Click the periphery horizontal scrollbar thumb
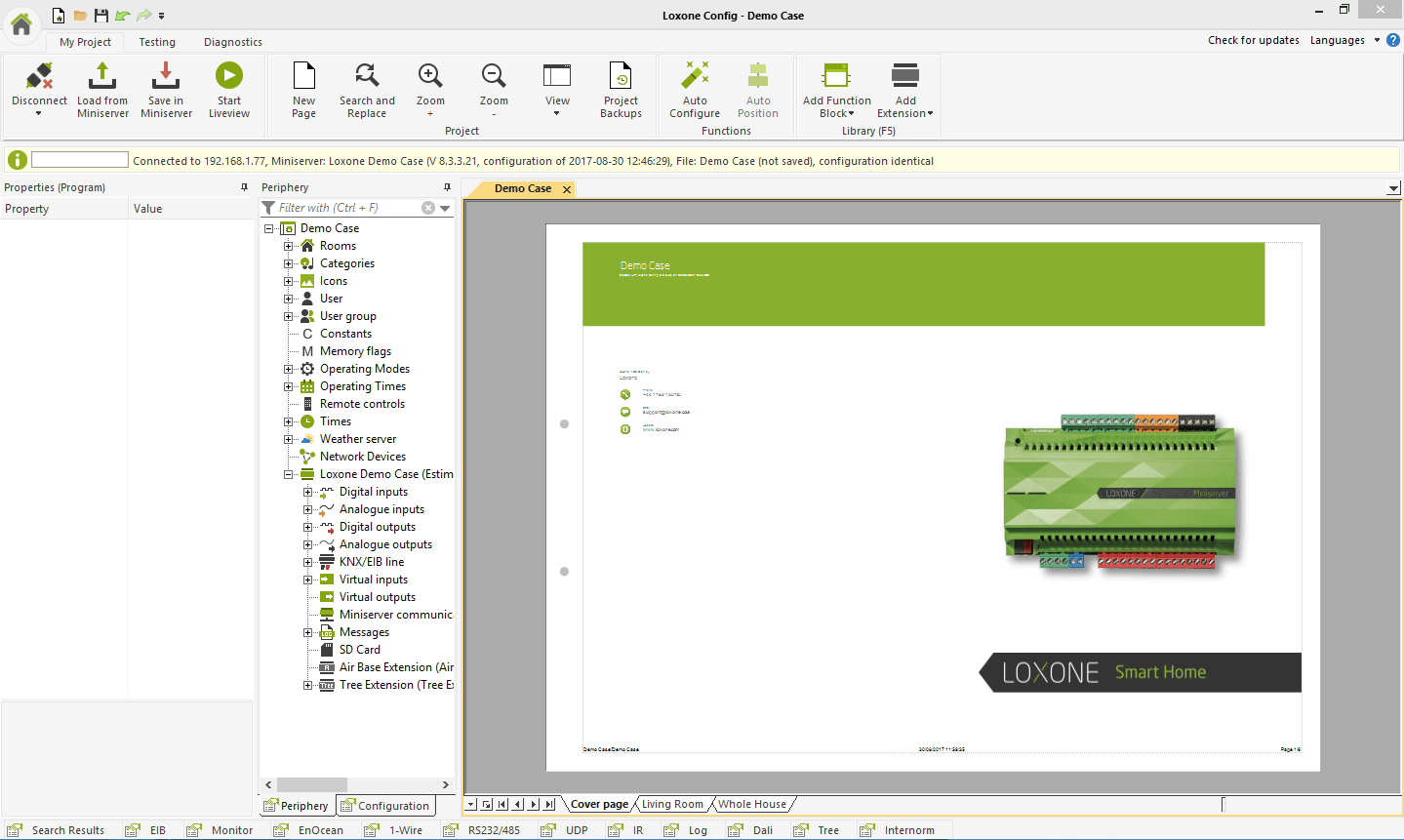 pyautogui.click(x=312, y=784)
